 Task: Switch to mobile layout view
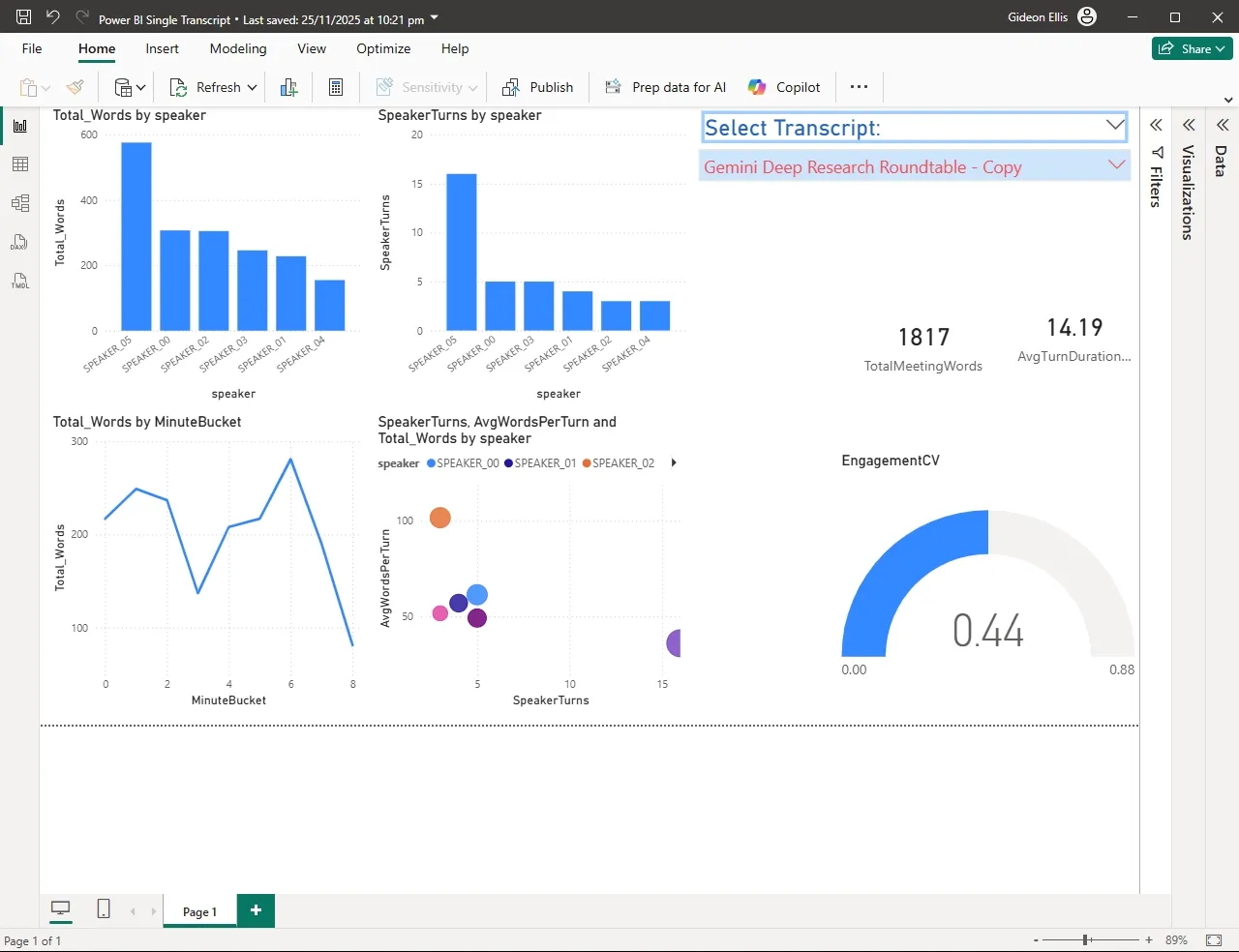coord(104,908)
